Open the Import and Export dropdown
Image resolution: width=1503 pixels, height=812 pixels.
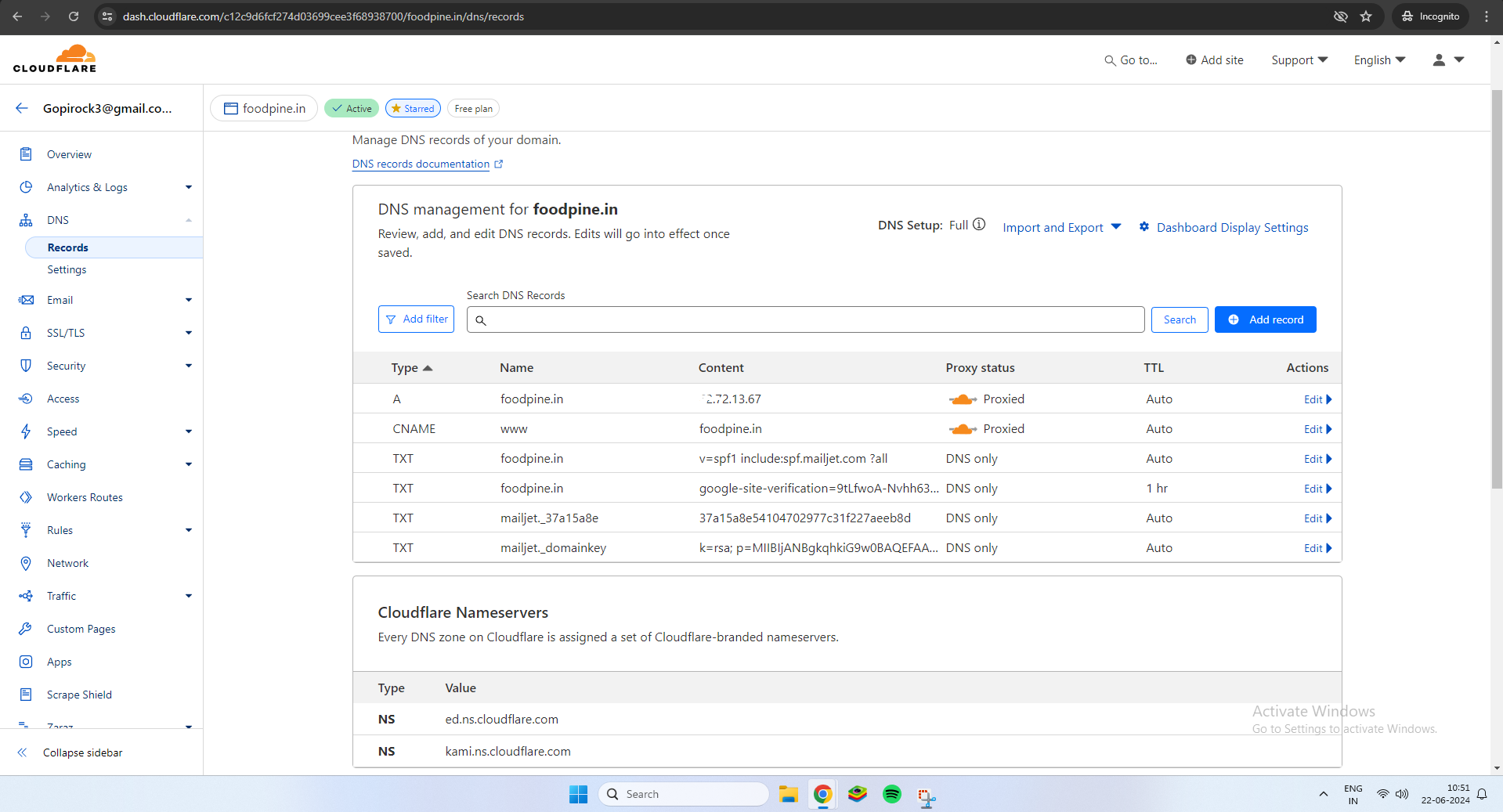point(1062,227)
